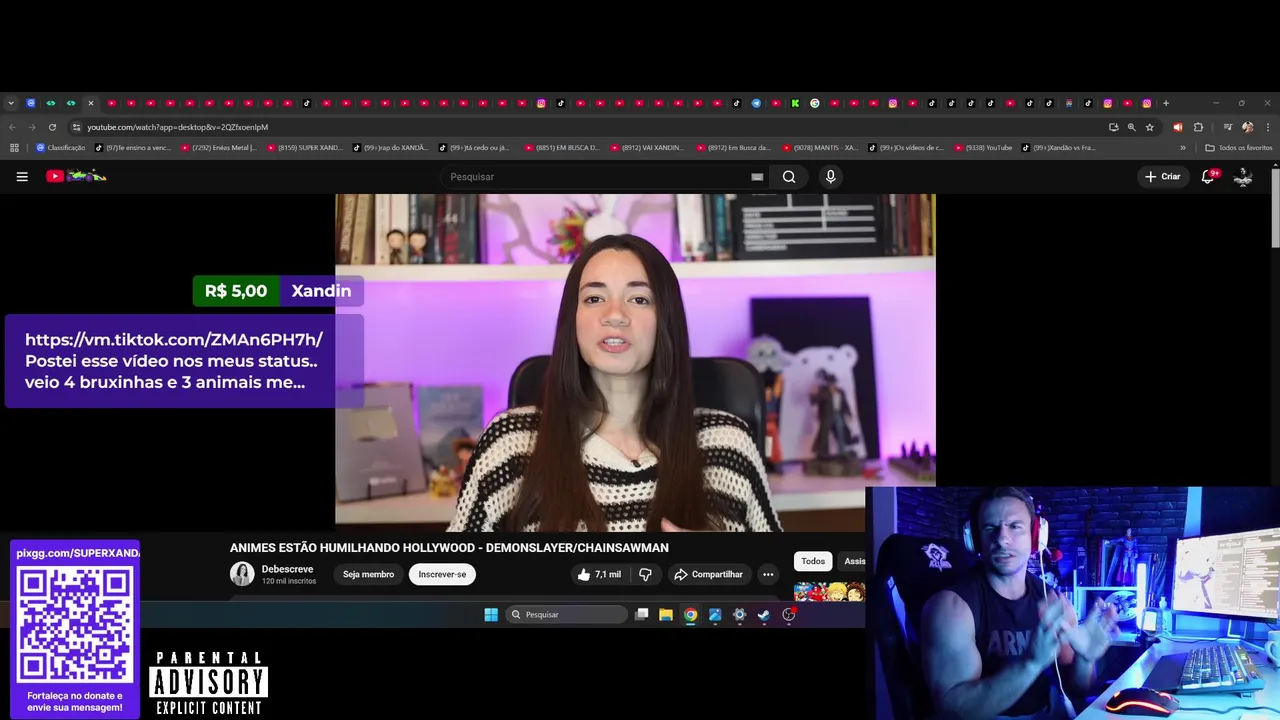
Task: Open the Chrome three-dot menu
Action: pyautogui.click(x=1268, y=127)
